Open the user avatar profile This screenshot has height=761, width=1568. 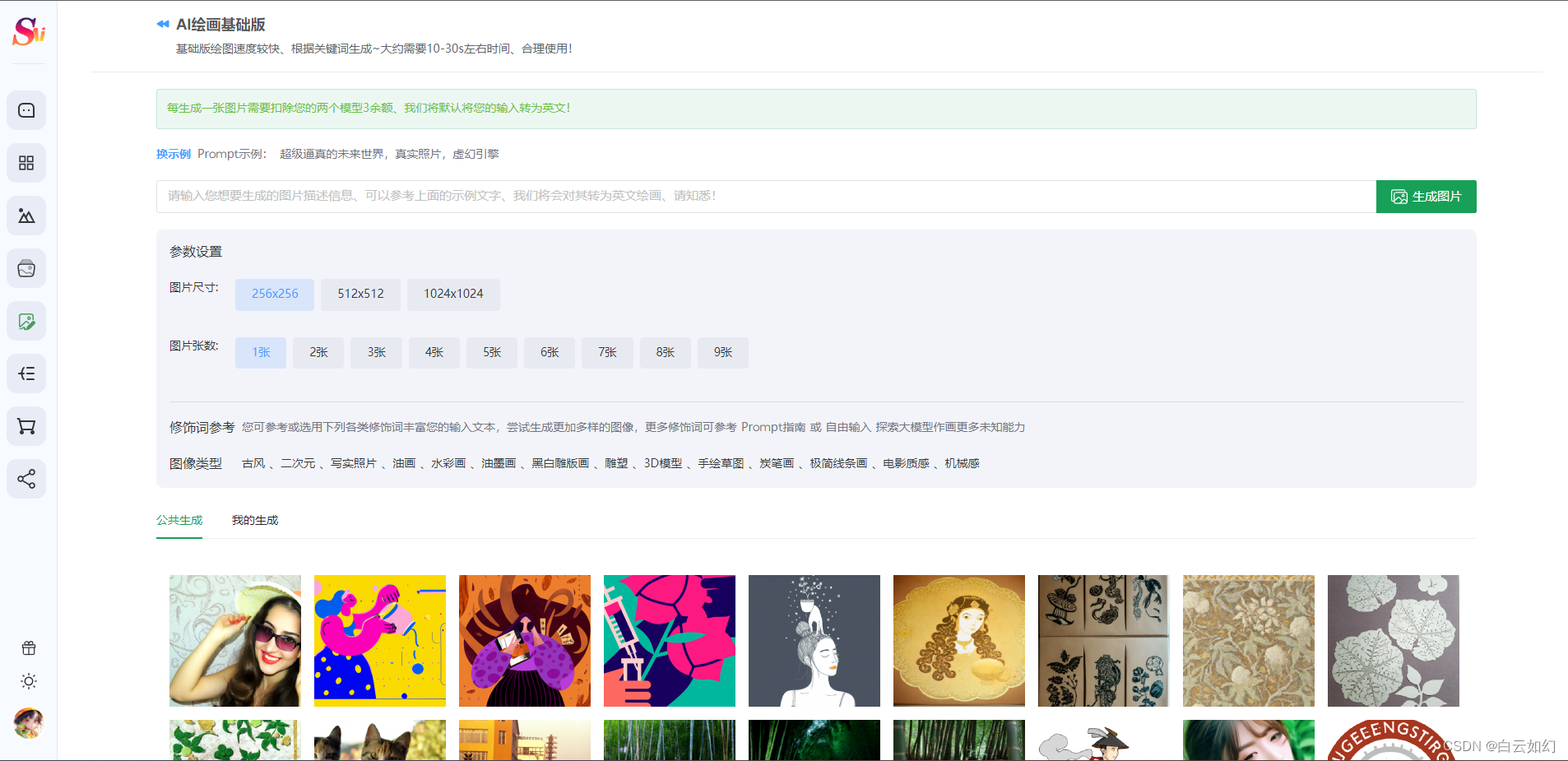pos(29,723)
